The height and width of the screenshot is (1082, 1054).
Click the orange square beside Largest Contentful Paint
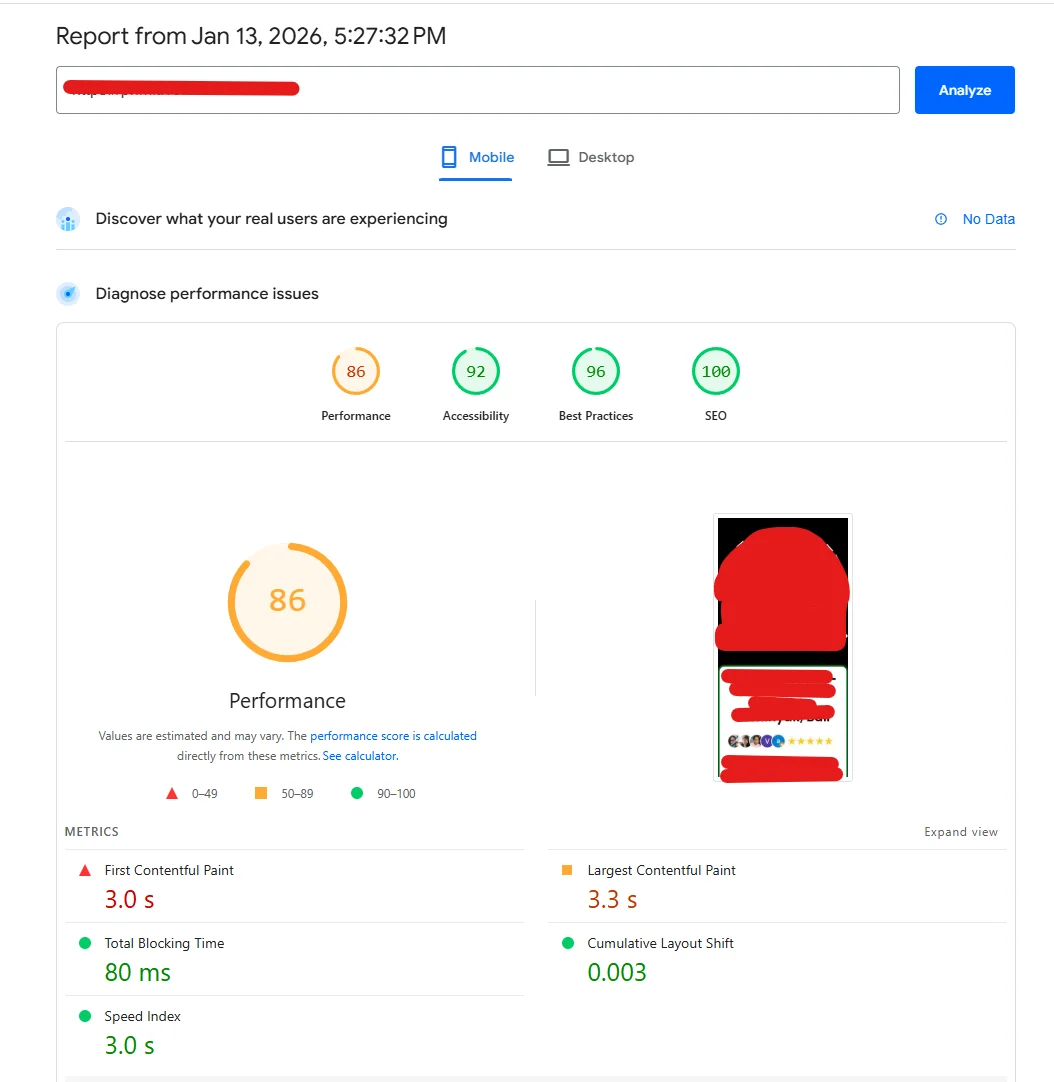[x=569, y=870]
